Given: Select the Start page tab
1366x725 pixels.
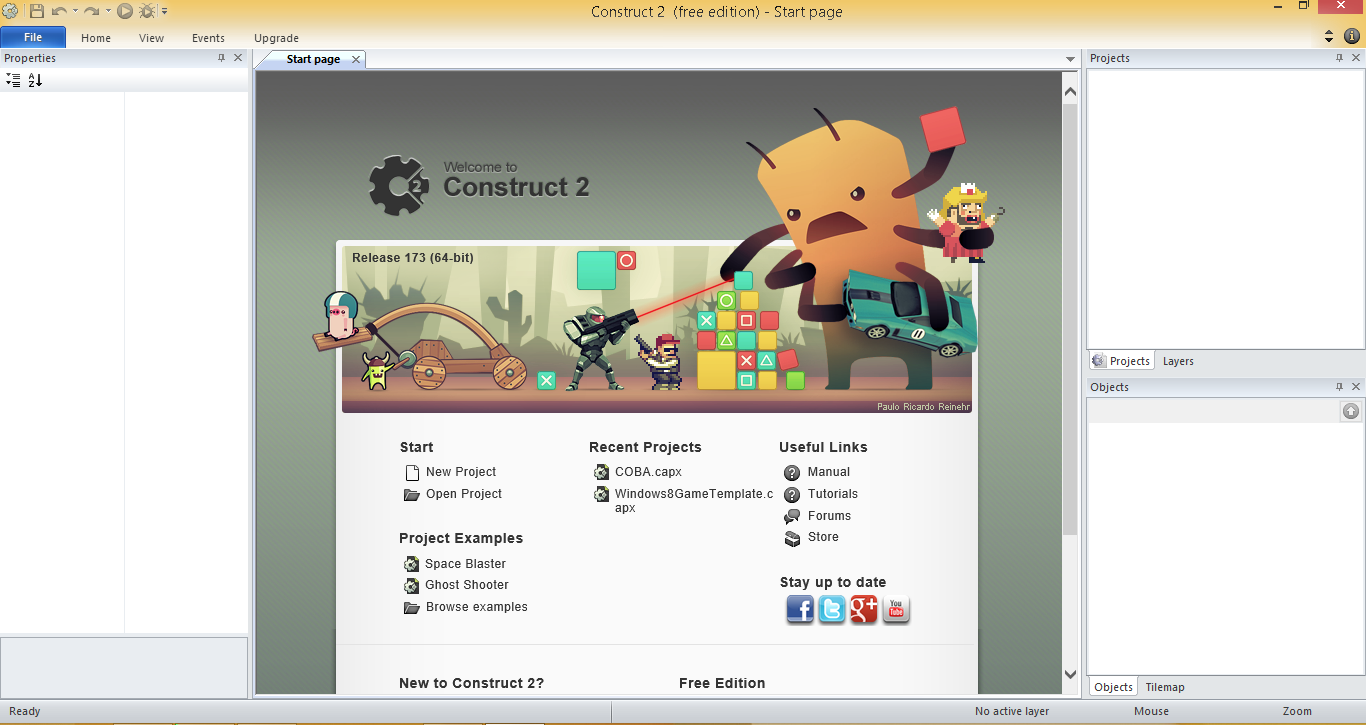Looking at the screenshot, I should point(313,59).
